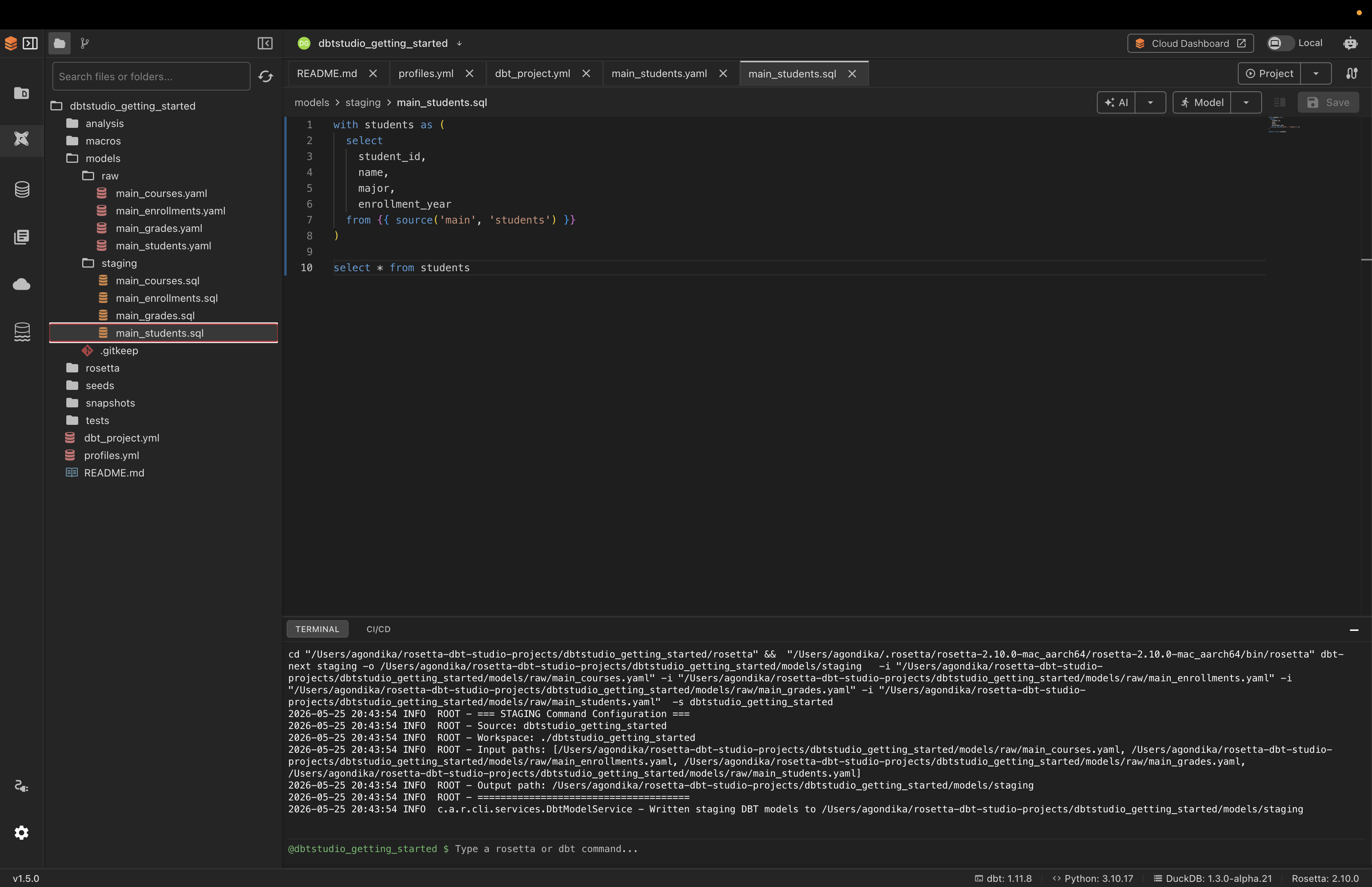The image size is (1372, 887).
Task: Click the Python version in status bar
Action: 1093,878
